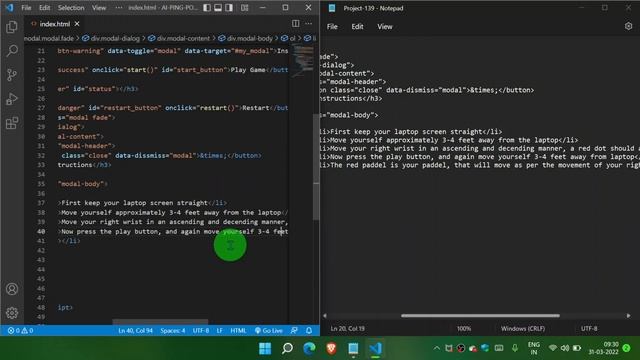The height and width of the screenshot is (360, 640).
Task: Open the Accounts menu in activity bar
Action: click(x=12, y=289)
